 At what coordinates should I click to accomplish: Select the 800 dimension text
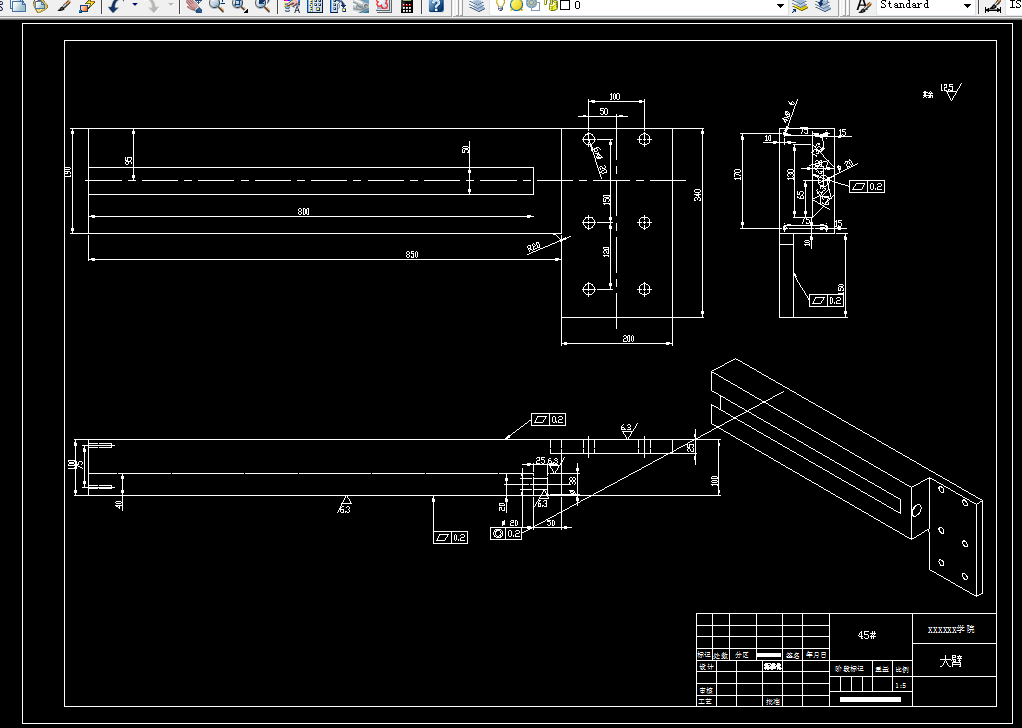tap(304, 212)
